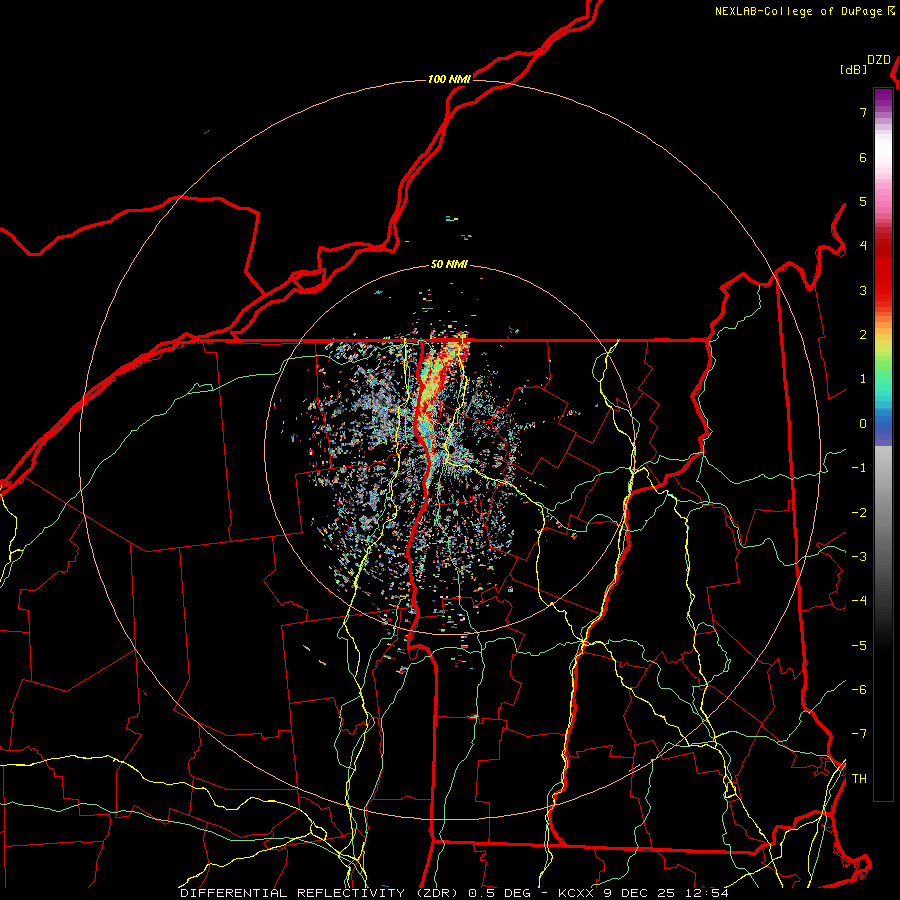Click the 3 value on color scale
The image size is (900, 900).
pos(863,290)
